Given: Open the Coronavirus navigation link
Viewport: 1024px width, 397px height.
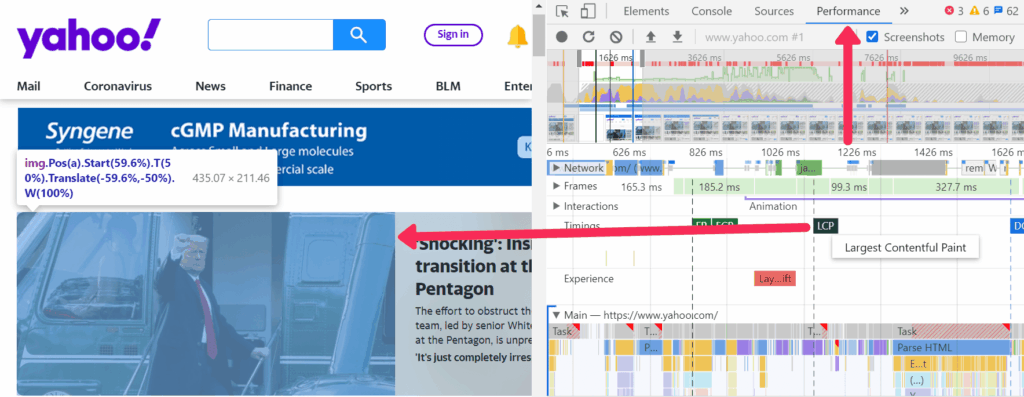Looking at the screenshot, I should click(x=118, y=86).
